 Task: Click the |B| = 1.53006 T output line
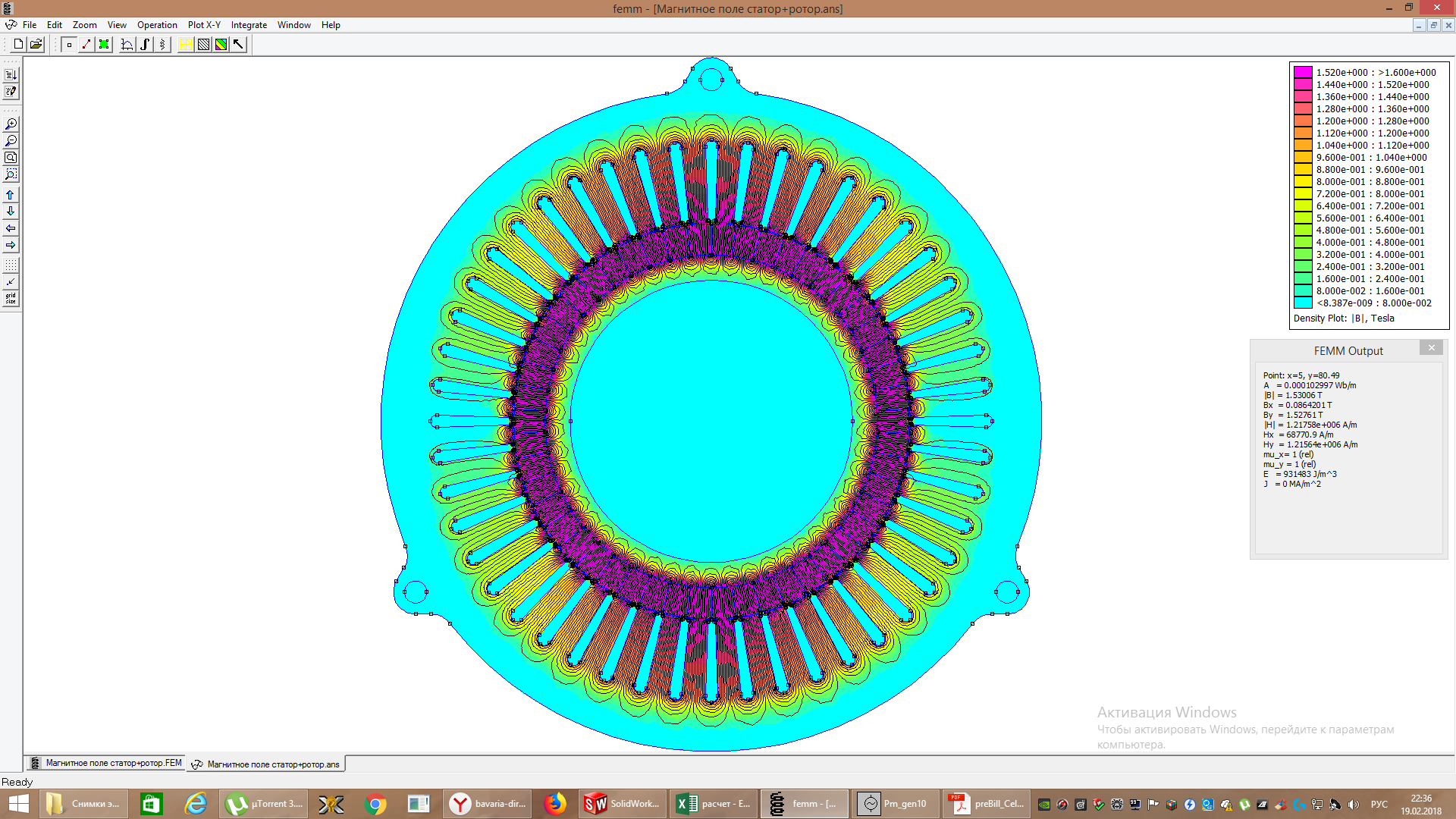click(x=1292, y=395)
